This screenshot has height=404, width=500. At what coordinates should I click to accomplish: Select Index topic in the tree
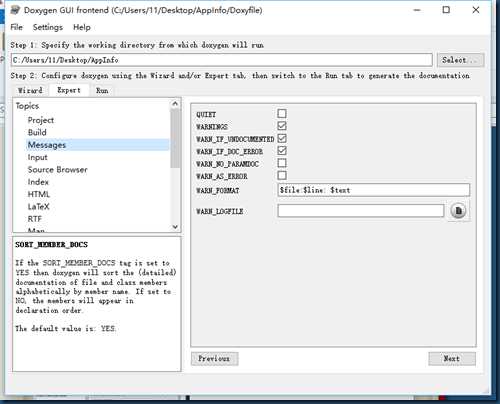coord(38,182)
